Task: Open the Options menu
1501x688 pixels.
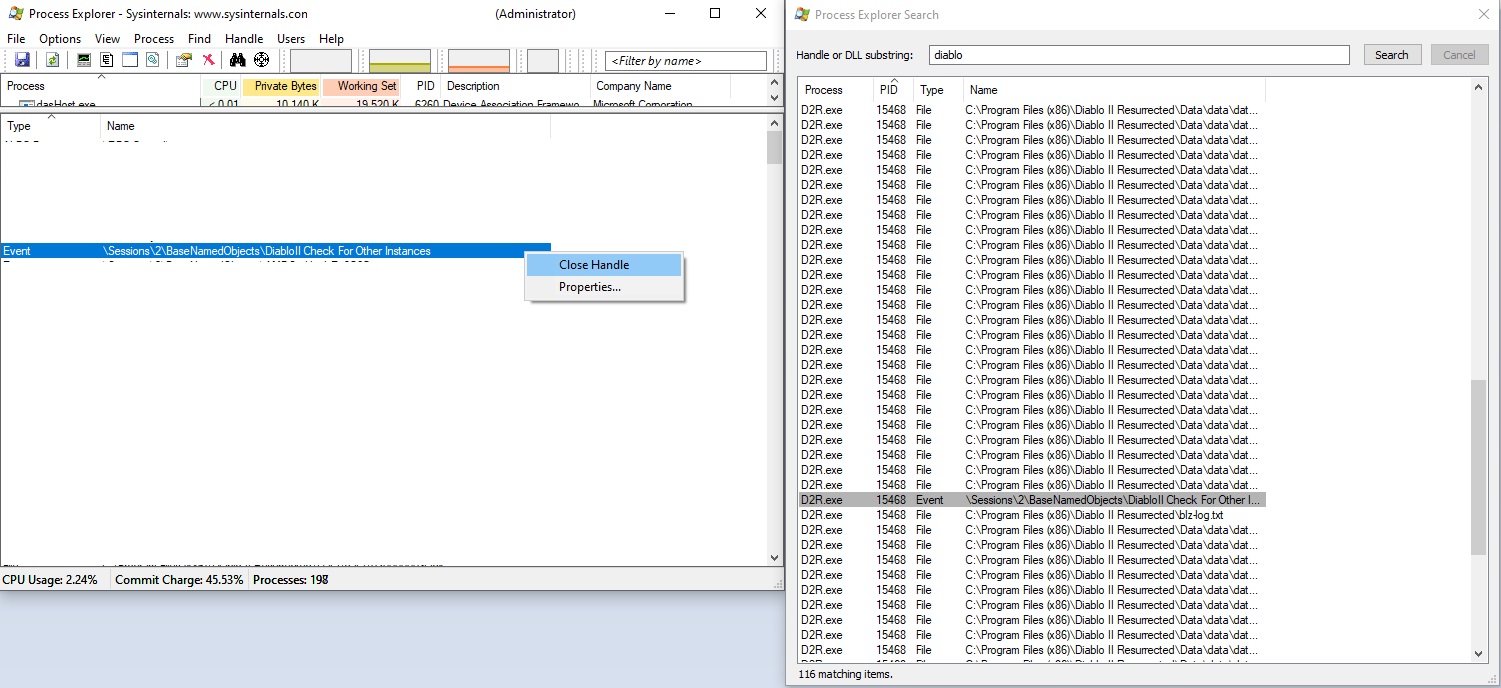Action: pyautogui.click(x=60, y=39)
